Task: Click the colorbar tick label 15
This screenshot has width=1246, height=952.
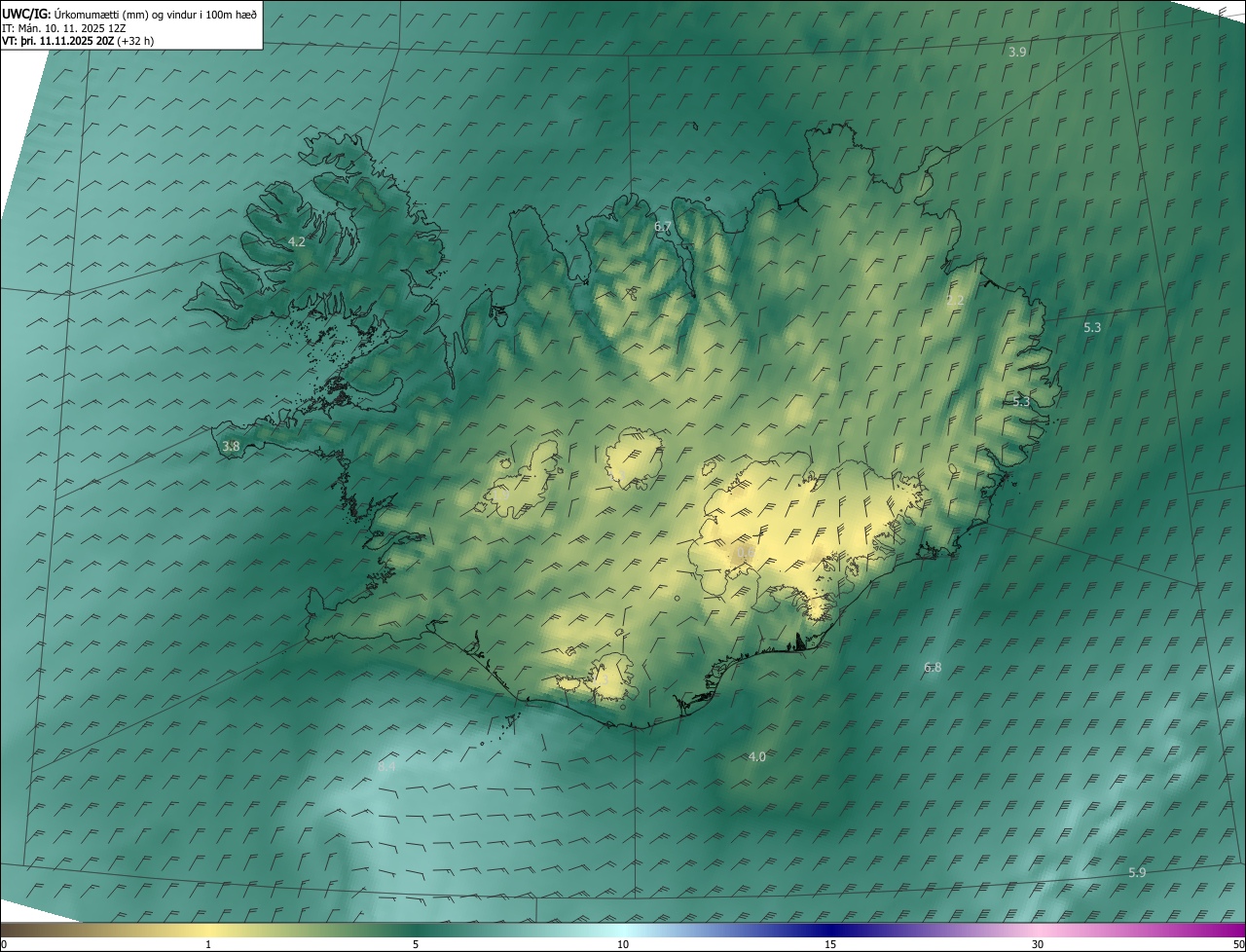Action: [830, 944]
